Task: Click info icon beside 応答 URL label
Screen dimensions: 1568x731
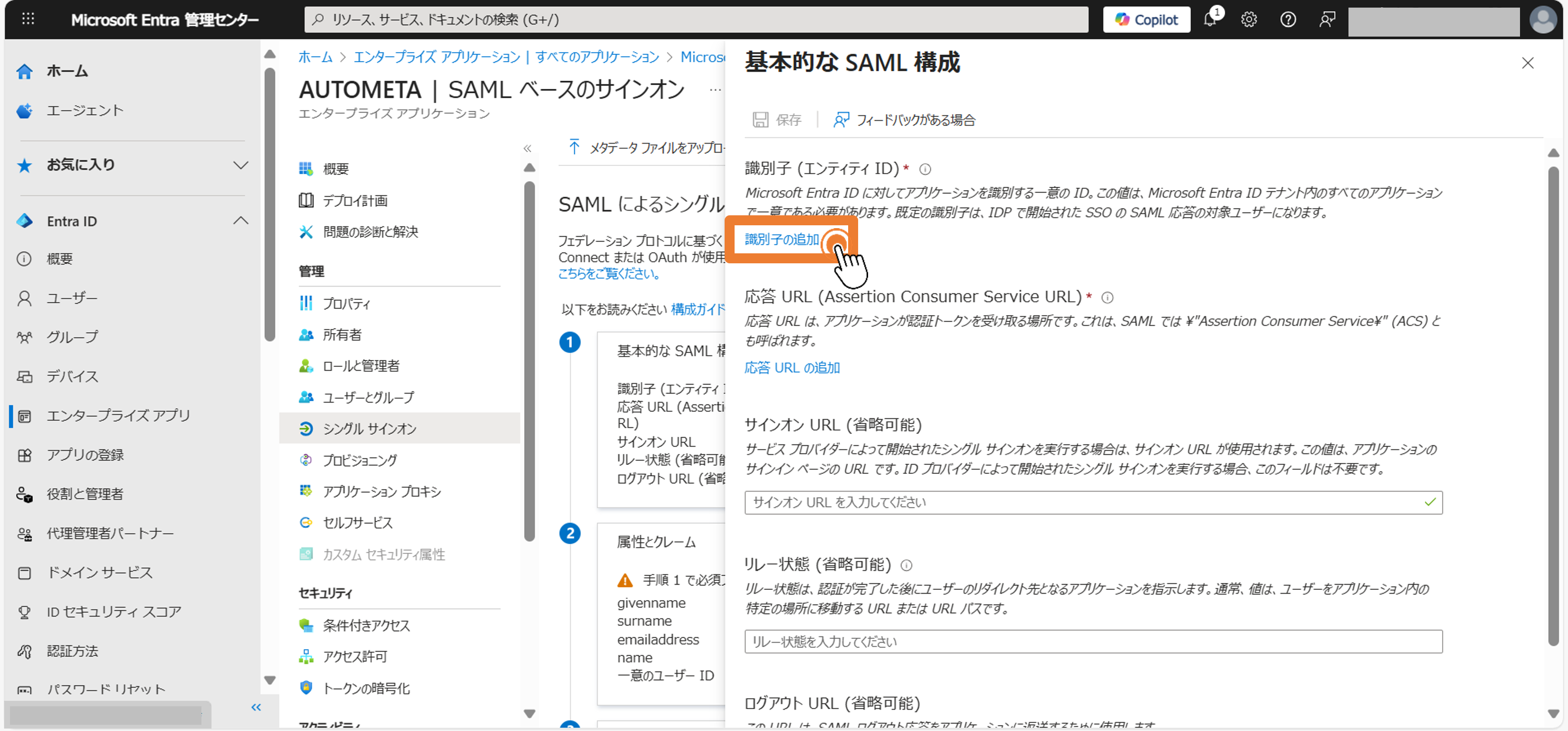Action: click(x=1107, y=298)
